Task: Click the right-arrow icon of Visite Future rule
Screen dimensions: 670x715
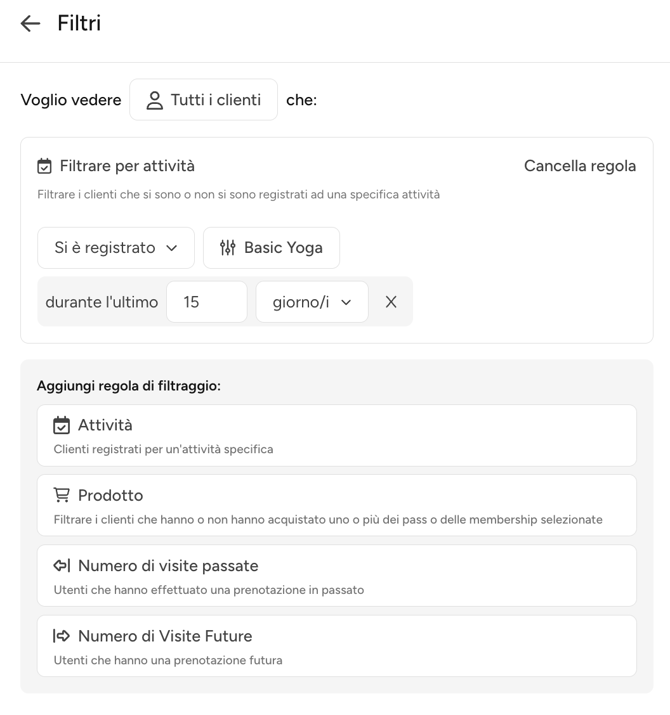Action: coord(61,636)
